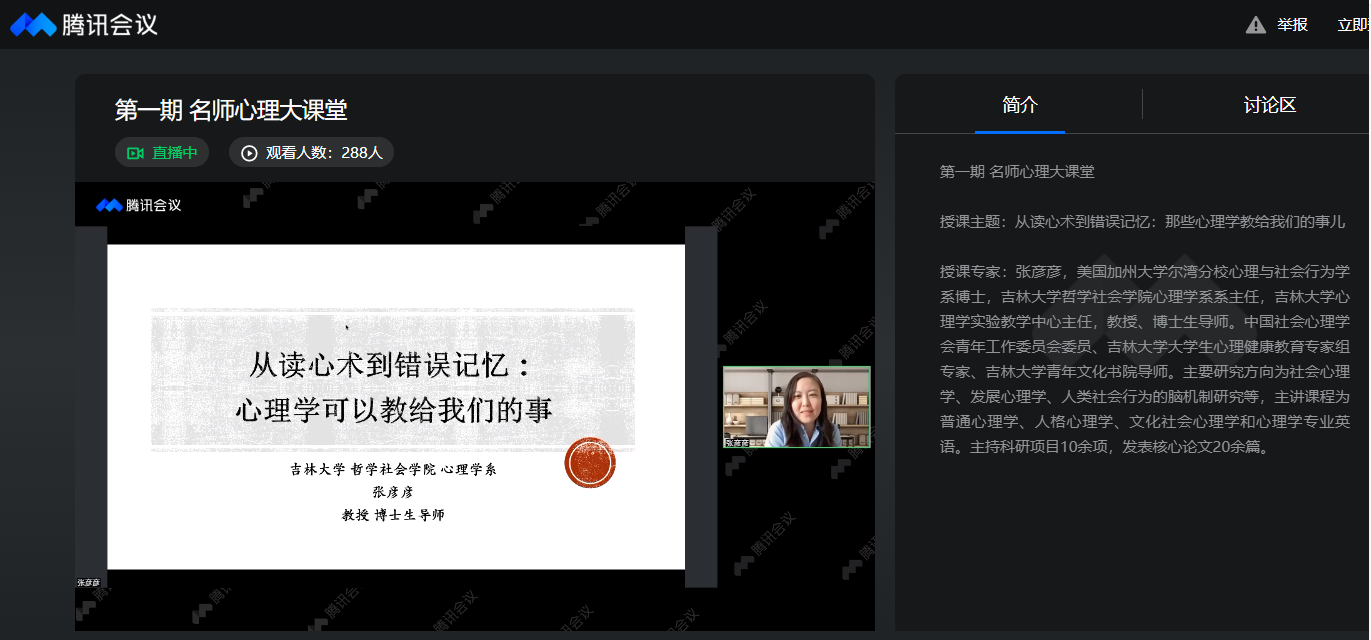Screen dimensions: 1371x640
Task: Click the 吉林大学 哲学社会学院 line on the slide
Action: pos(393,469)
